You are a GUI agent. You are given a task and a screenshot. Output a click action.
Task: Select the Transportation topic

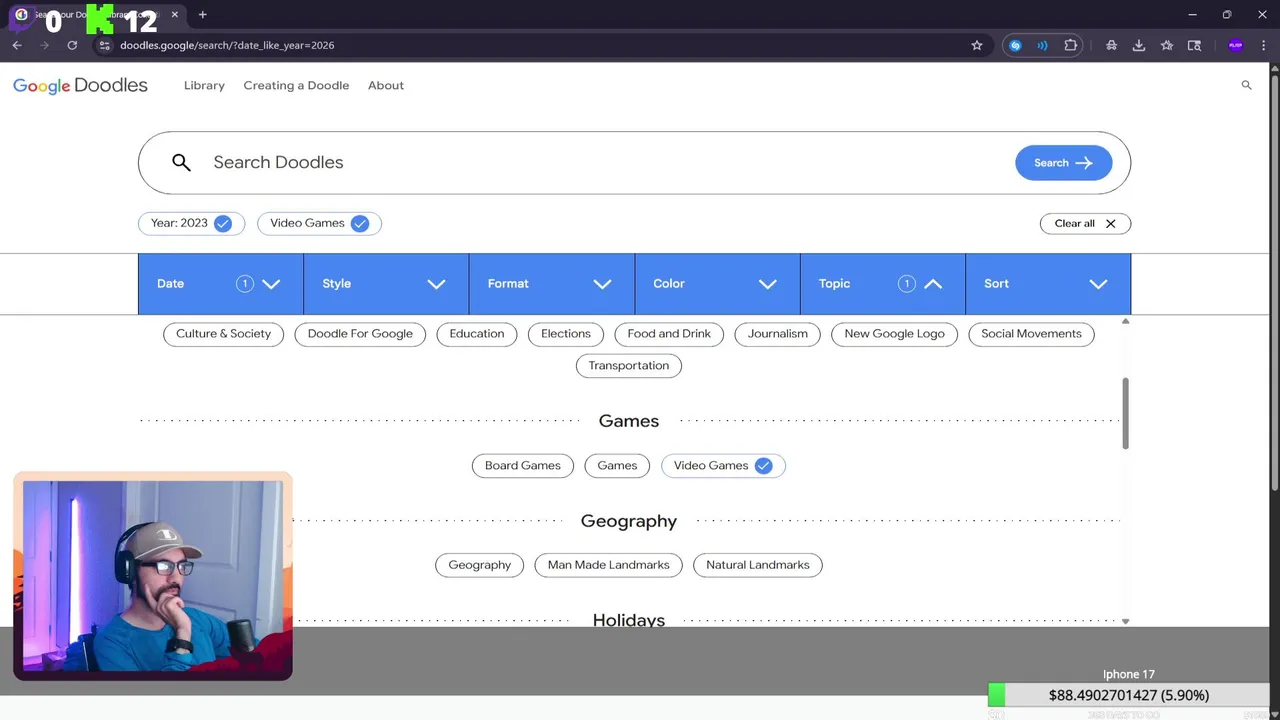coord(628,366)
